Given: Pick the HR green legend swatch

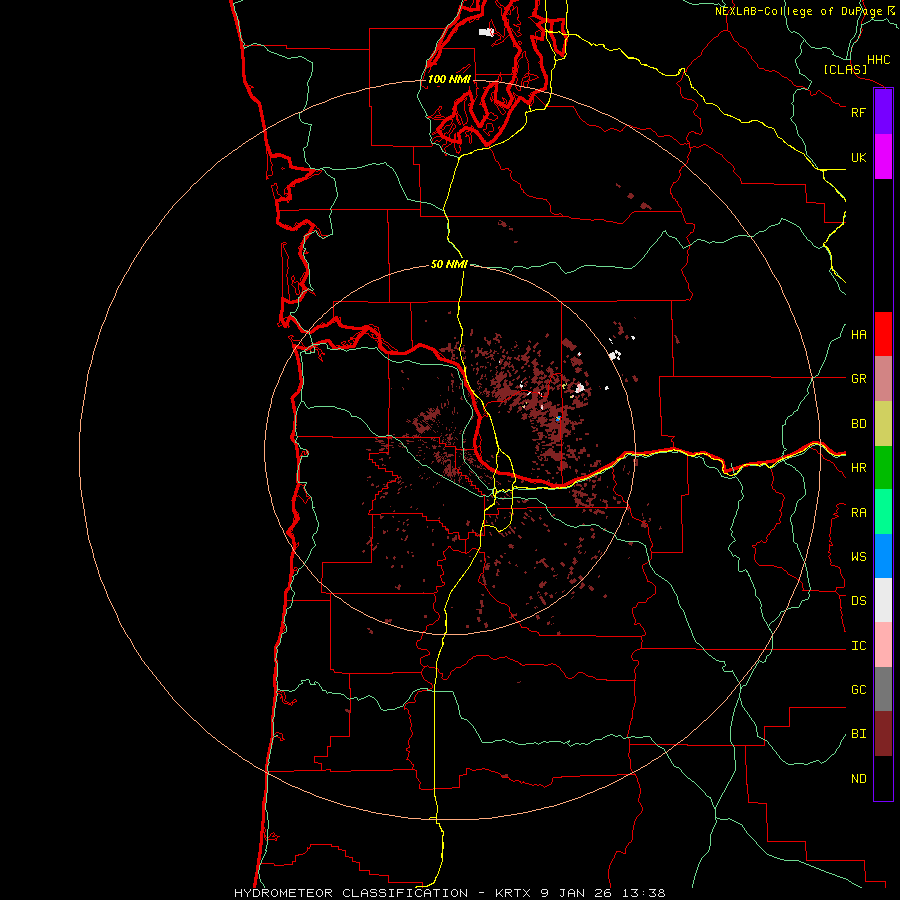Looking at the screenshot, I should (x=883, y=468).
